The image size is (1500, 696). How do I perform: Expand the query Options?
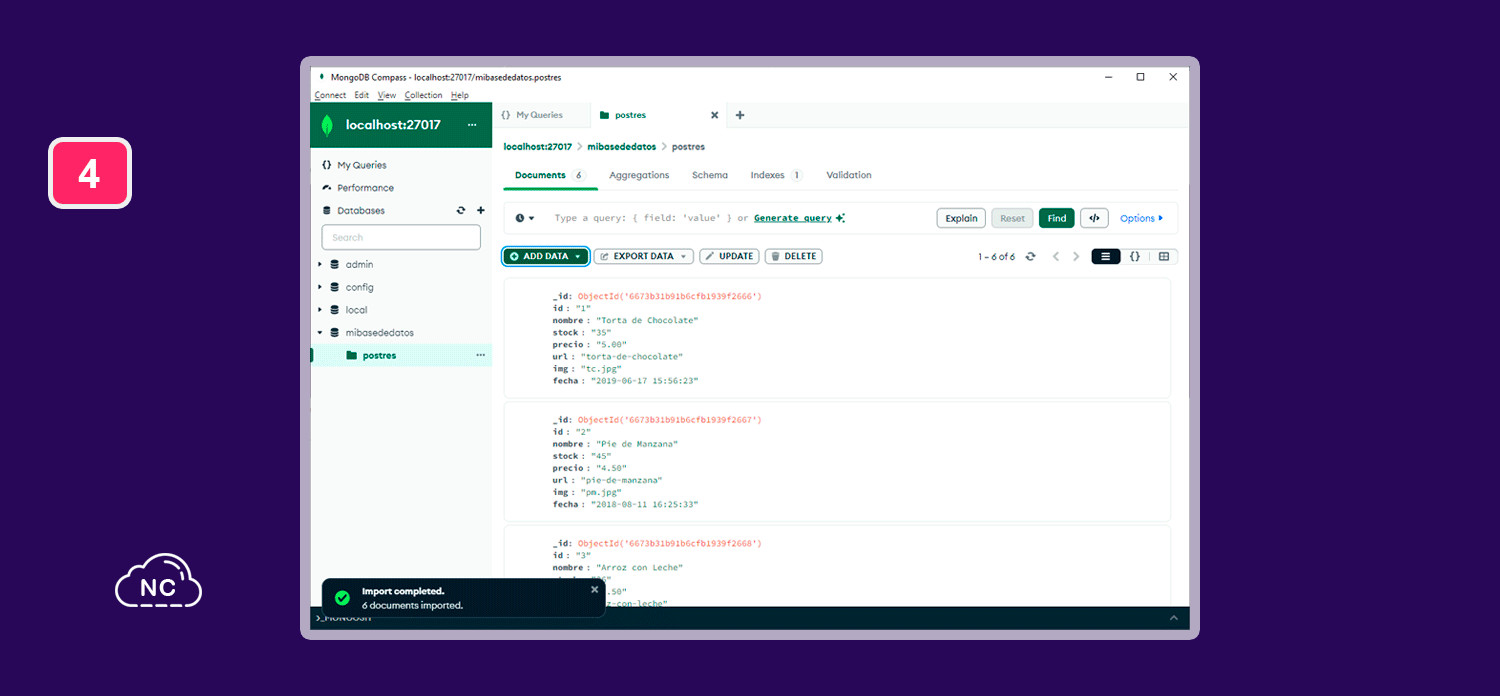[x=1142, y=218]
